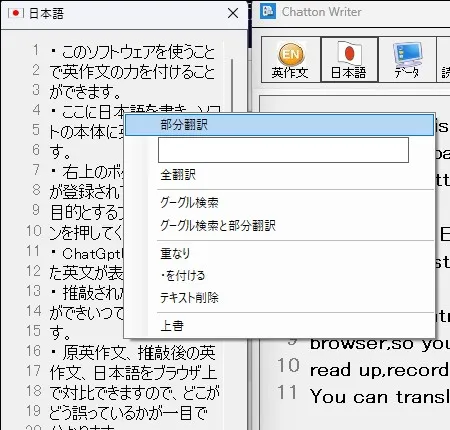Viewport: 450px width, 430px height.
Task: Close the 日本語 panel
Action: point(233,13)
